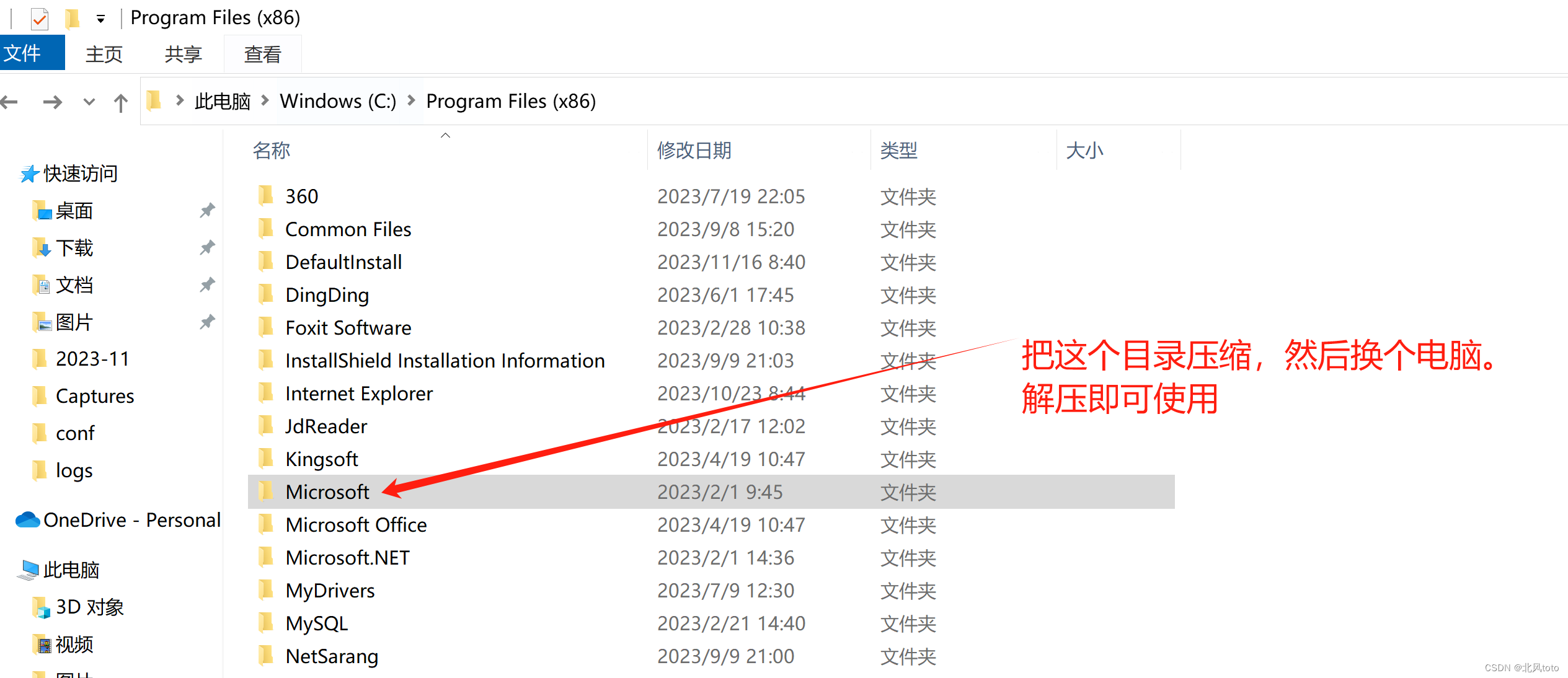
Task: Click 此电脑 in the address breadcrumb
Action: coord(222,101)
